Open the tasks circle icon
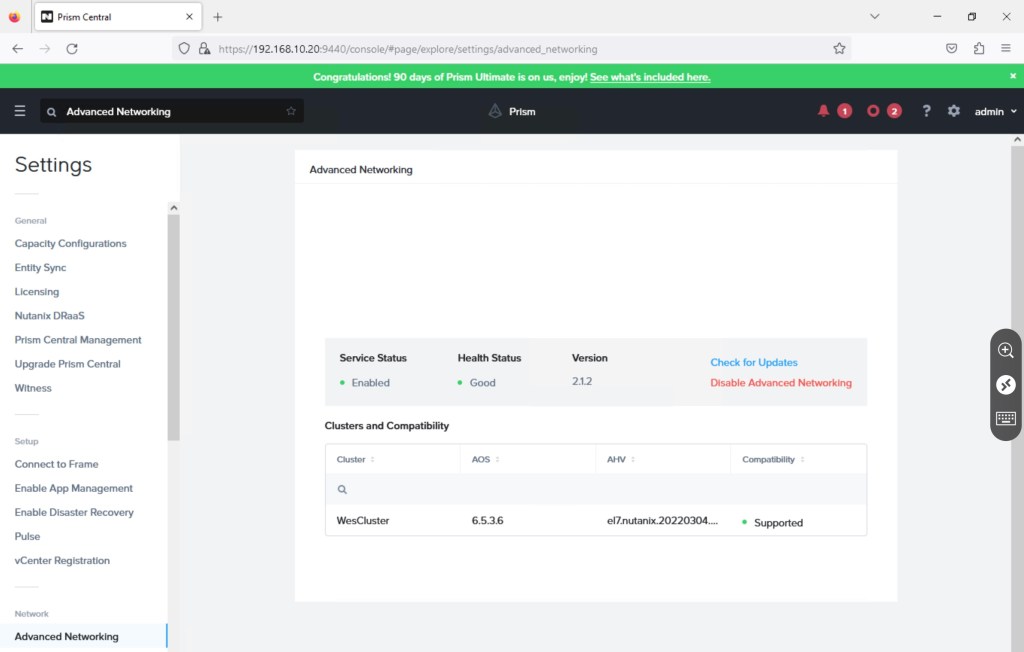 point(873,111)
